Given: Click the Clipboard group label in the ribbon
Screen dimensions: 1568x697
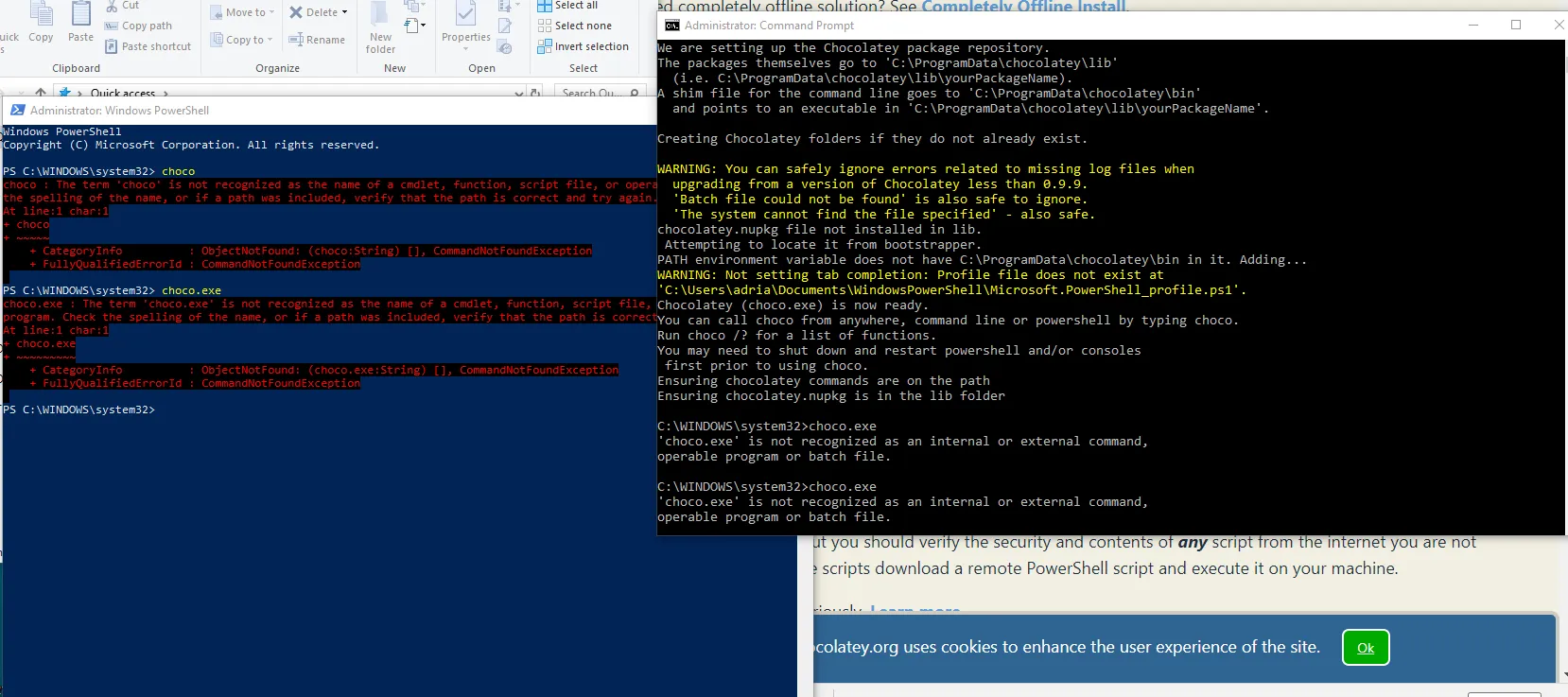Looking at the screenshot, I should tap(77, 68).
